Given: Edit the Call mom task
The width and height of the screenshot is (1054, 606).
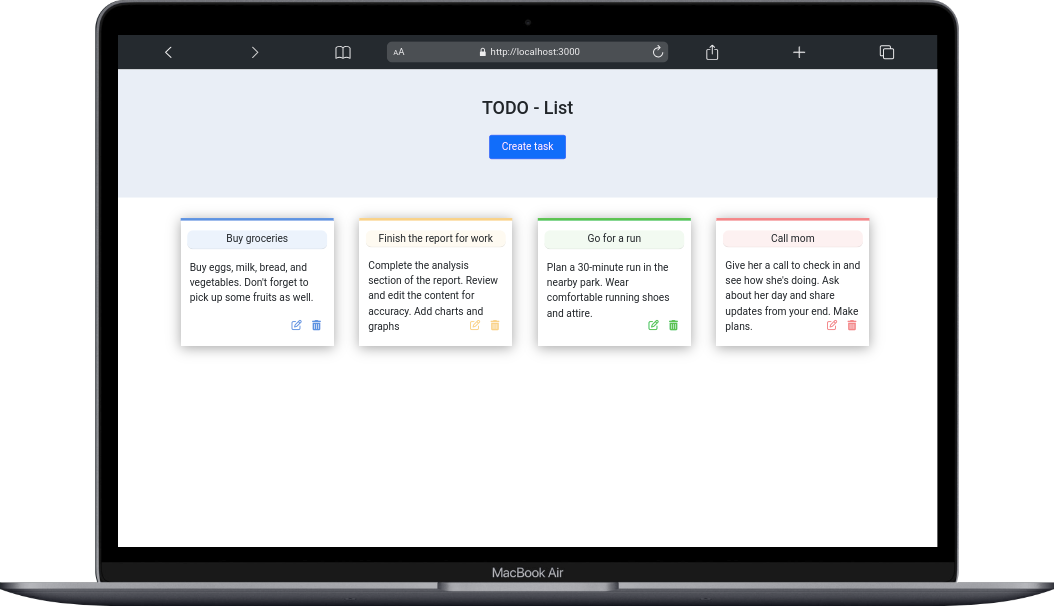Looking at the screenshot, I should (832, 325).
